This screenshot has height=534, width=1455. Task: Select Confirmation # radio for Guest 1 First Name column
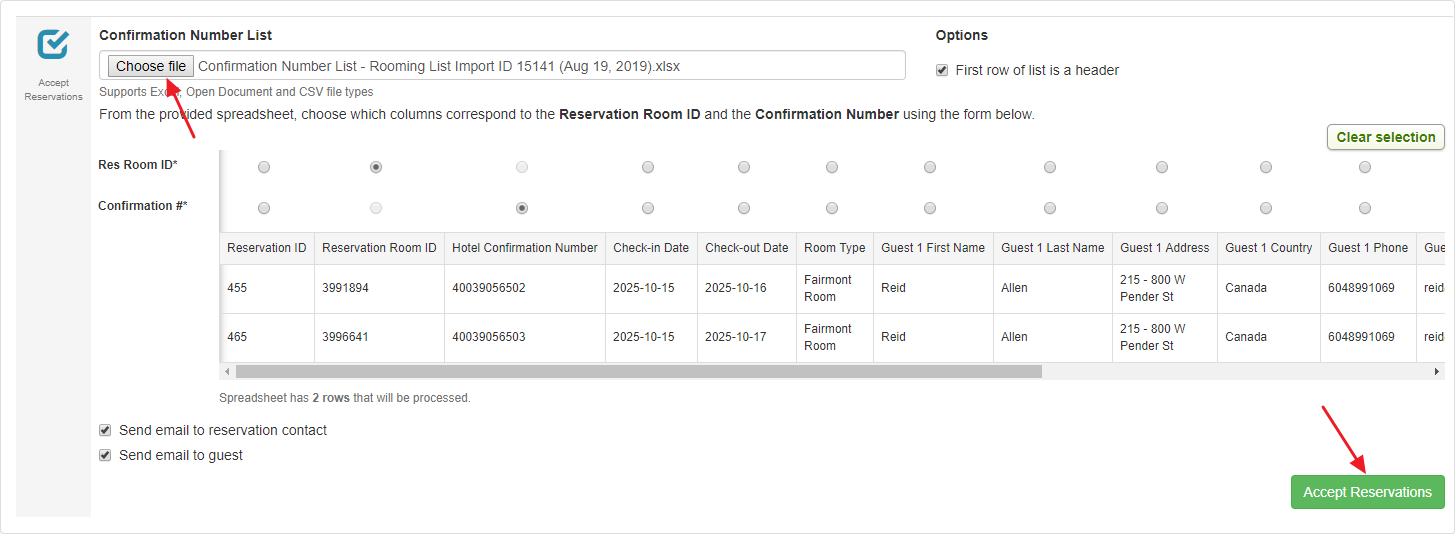coord(930,208)
